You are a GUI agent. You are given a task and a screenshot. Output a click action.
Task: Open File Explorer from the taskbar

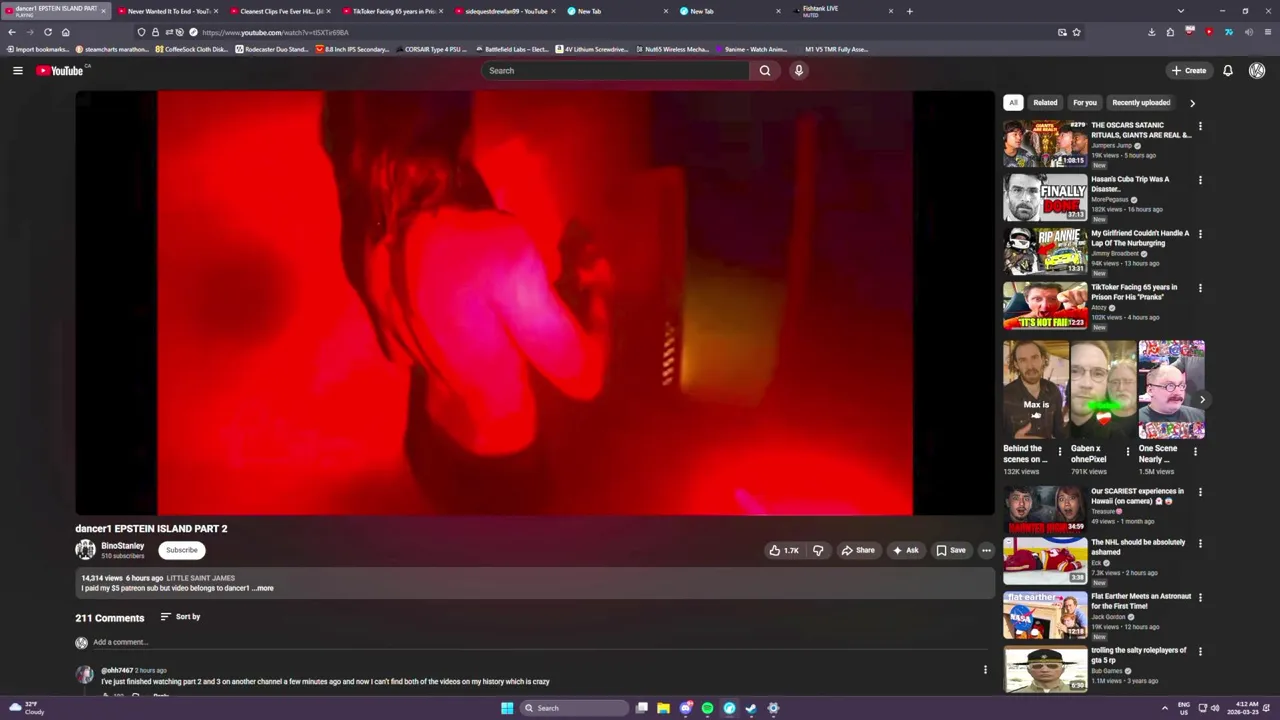click(663, 708)
